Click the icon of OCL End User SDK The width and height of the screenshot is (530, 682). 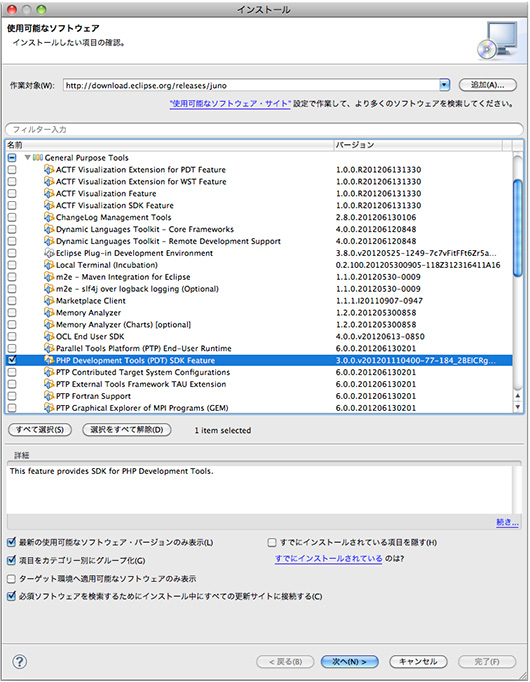pyautogui.click(x=49, y=336)
